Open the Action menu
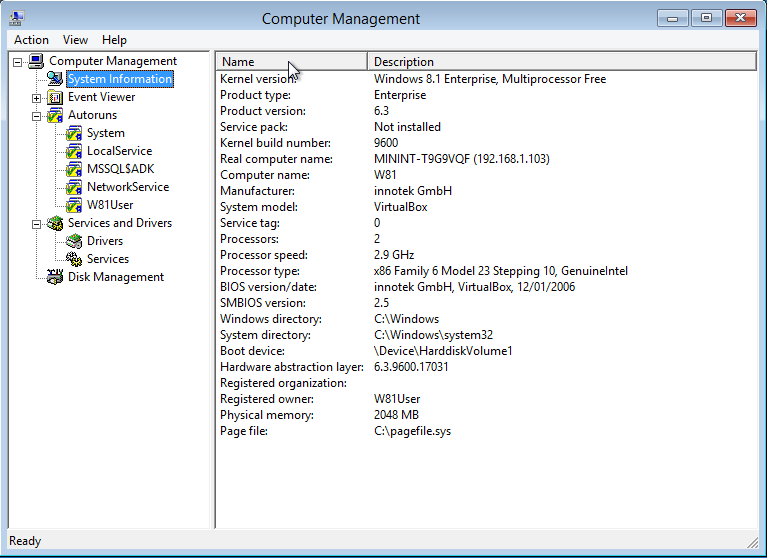Viewport: 767px width, 558px height. pyautogui.click(x=31, y=40)
